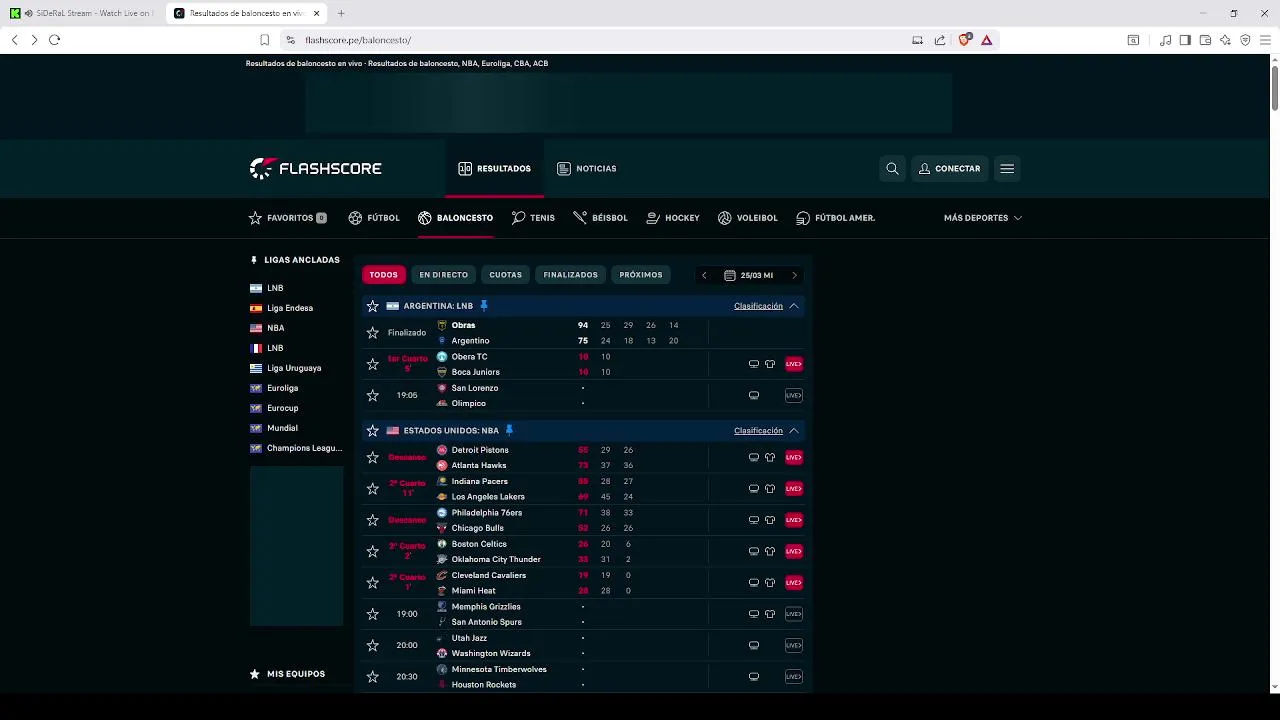Show PRÓXIMOS matches

click(641, 275)
